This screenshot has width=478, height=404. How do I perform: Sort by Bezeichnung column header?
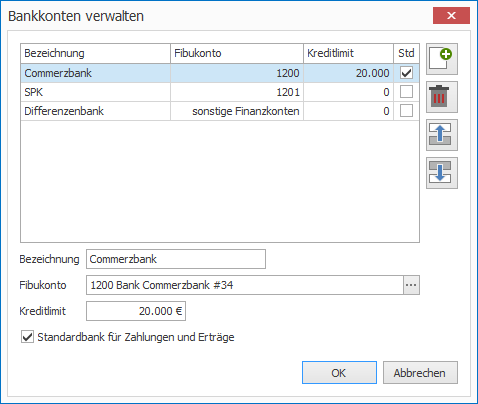[95, 53]
